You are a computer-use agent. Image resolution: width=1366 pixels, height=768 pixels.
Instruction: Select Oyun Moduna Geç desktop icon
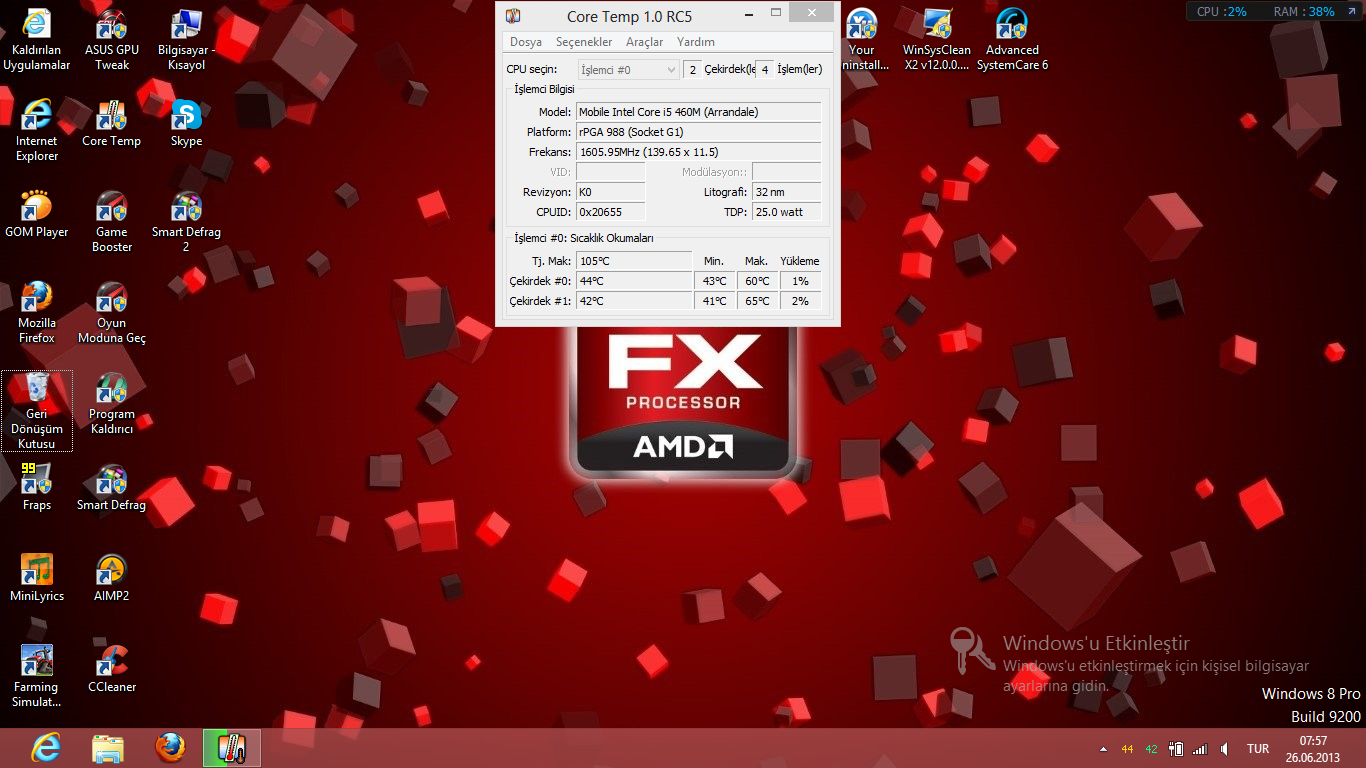coord(112,312)
